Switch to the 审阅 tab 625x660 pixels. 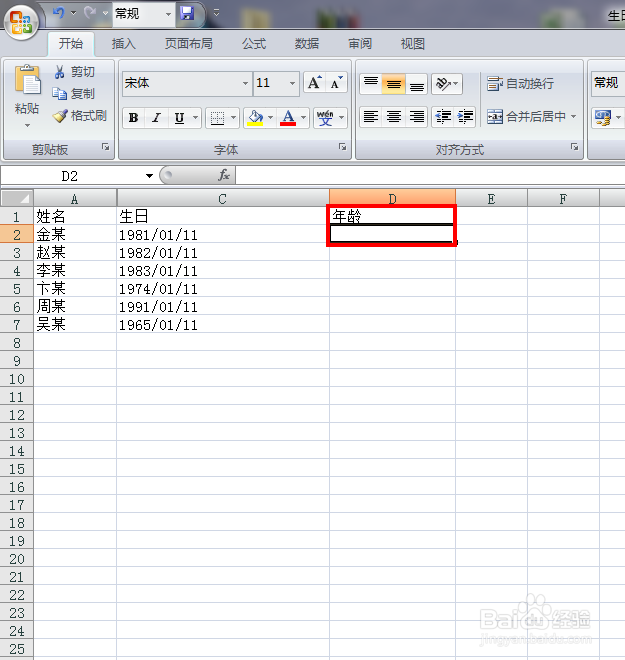click(x=360, y=43)
